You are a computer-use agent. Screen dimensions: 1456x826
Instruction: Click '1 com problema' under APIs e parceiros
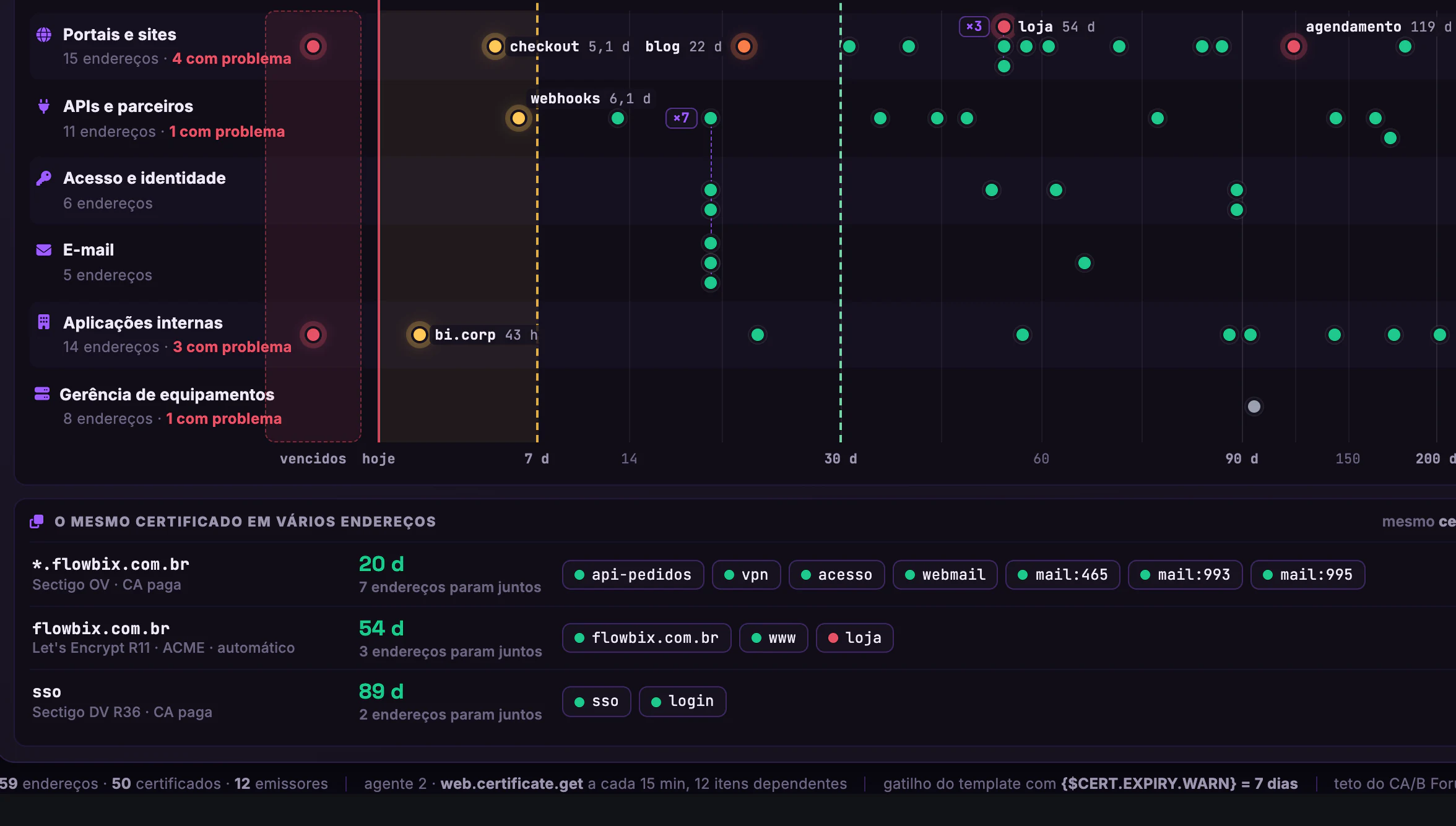(x=227, y=132)
